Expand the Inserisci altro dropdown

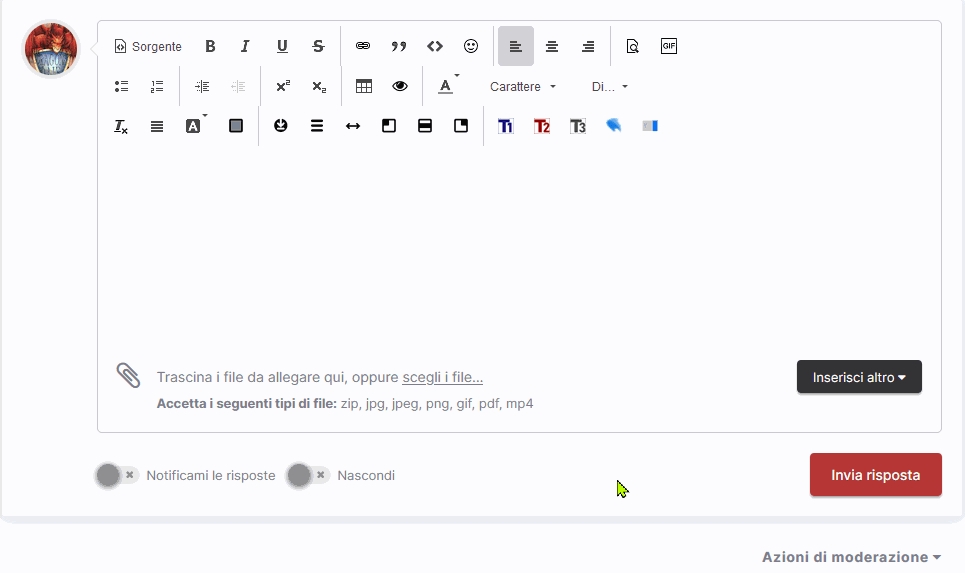(859, 377)
